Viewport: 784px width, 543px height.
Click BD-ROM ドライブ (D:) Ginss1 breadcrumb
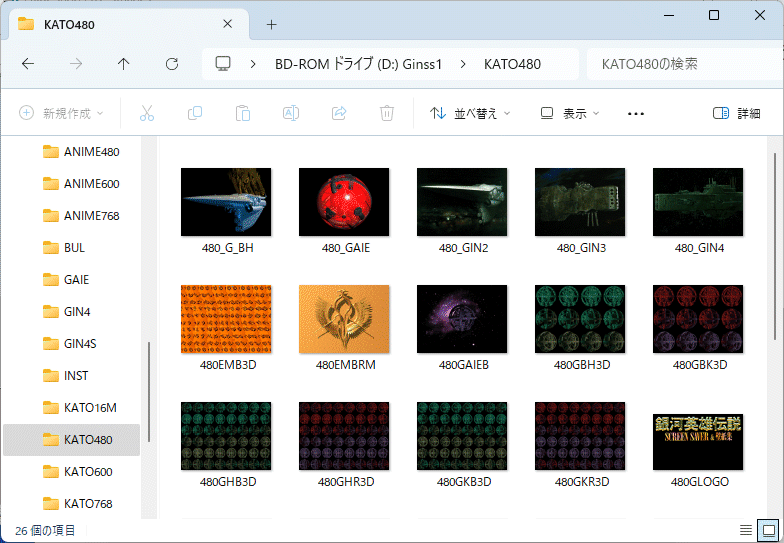pyautogui.click(x=358, y=64)
